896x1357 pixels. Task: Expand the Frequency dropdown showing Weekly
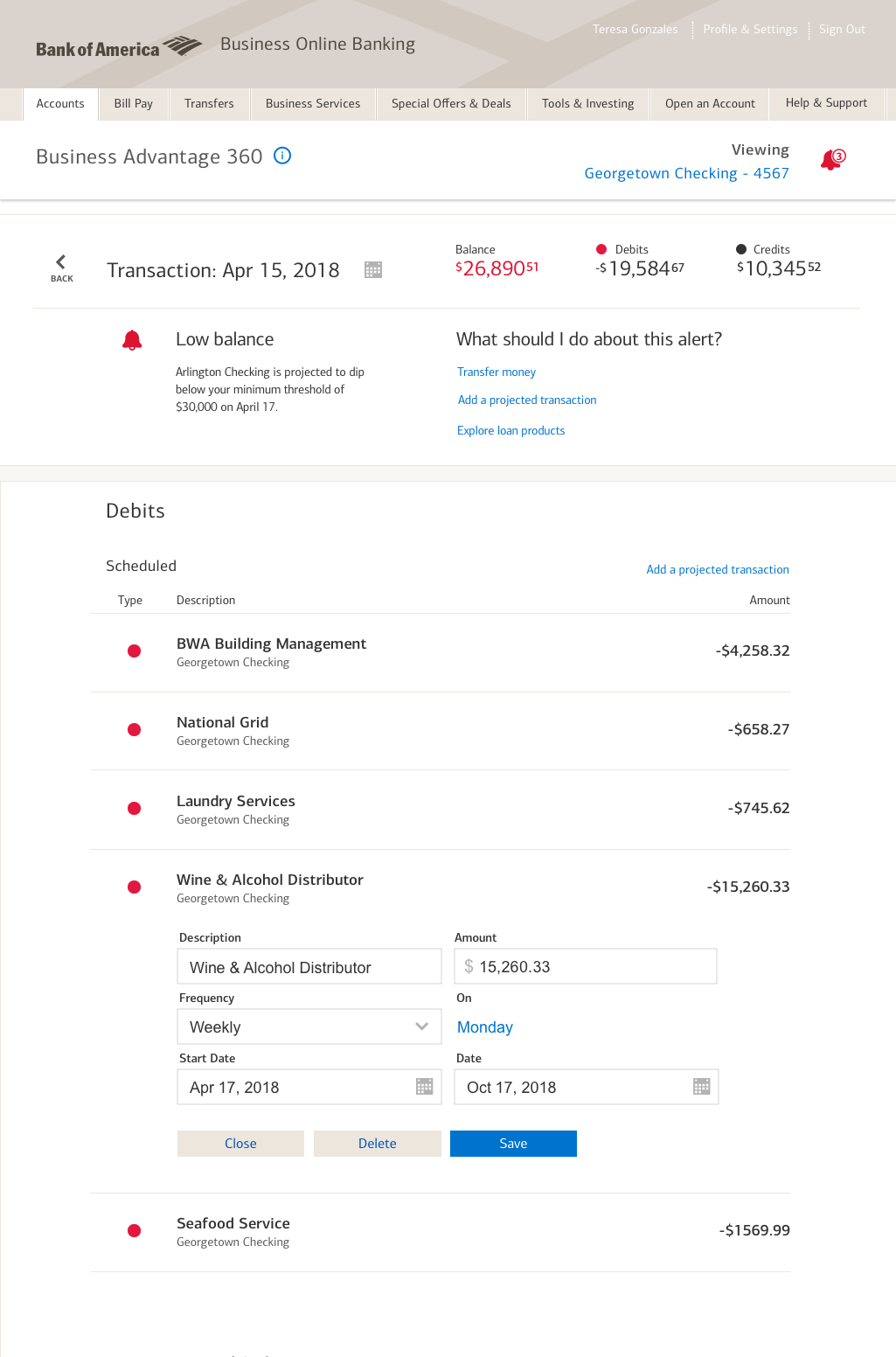click(x=309, y=1026)
